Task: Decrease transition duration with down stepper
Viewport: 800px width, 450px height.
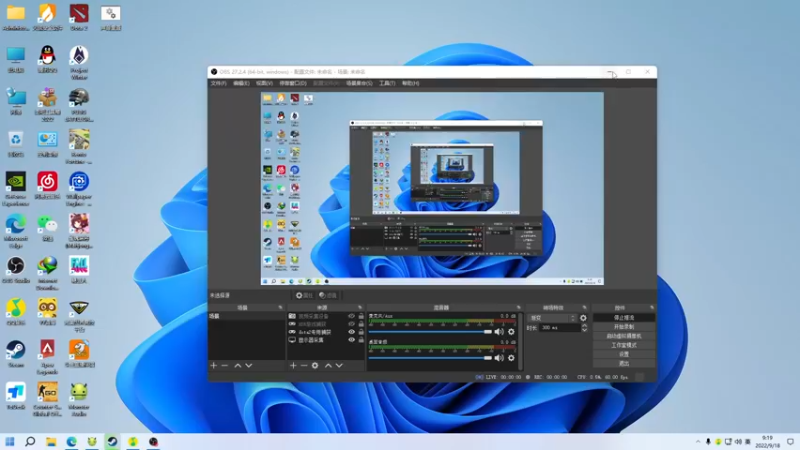Action: click(x=584, y=330)
